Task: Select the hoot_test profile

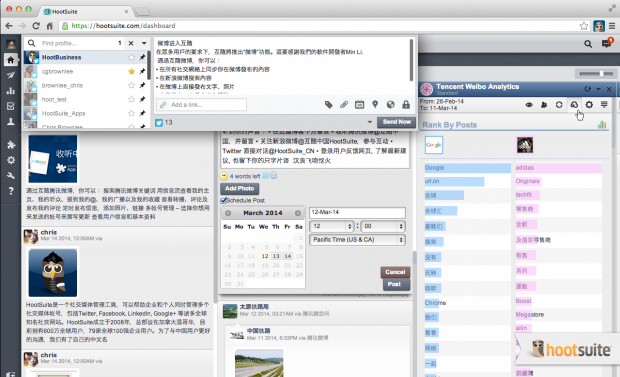Action: (86, 99)
